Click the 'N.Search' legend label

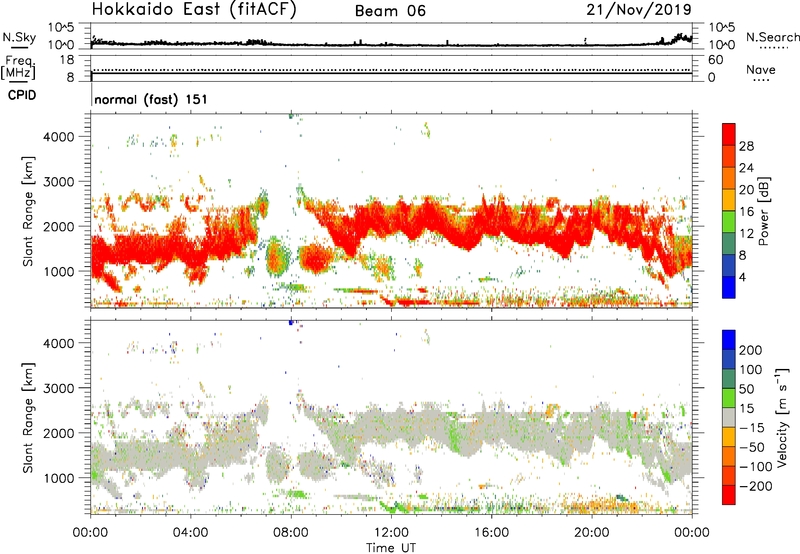(x=772, y=37)
